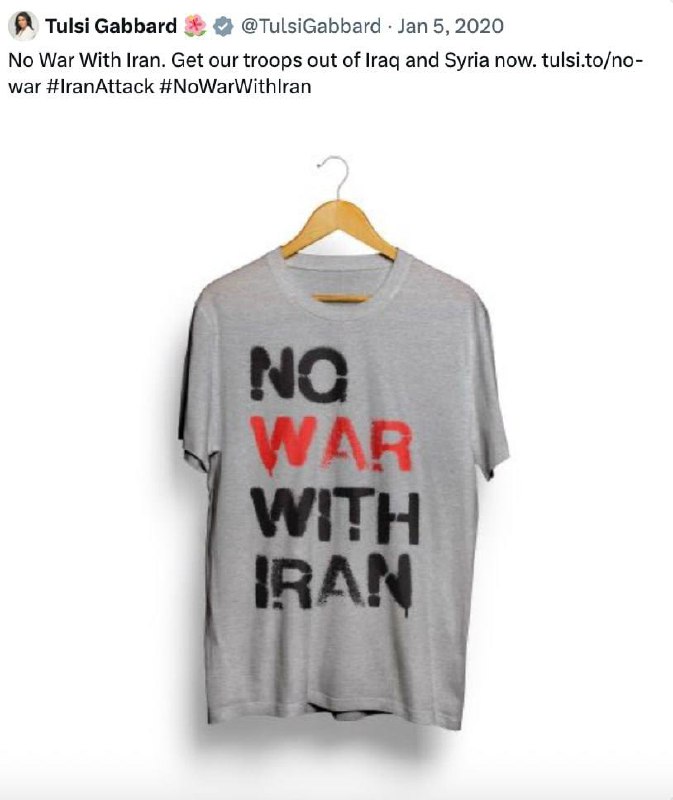Click the black NO word on shirt
This screenshot has width=673, height=800.
click(300, 372)
